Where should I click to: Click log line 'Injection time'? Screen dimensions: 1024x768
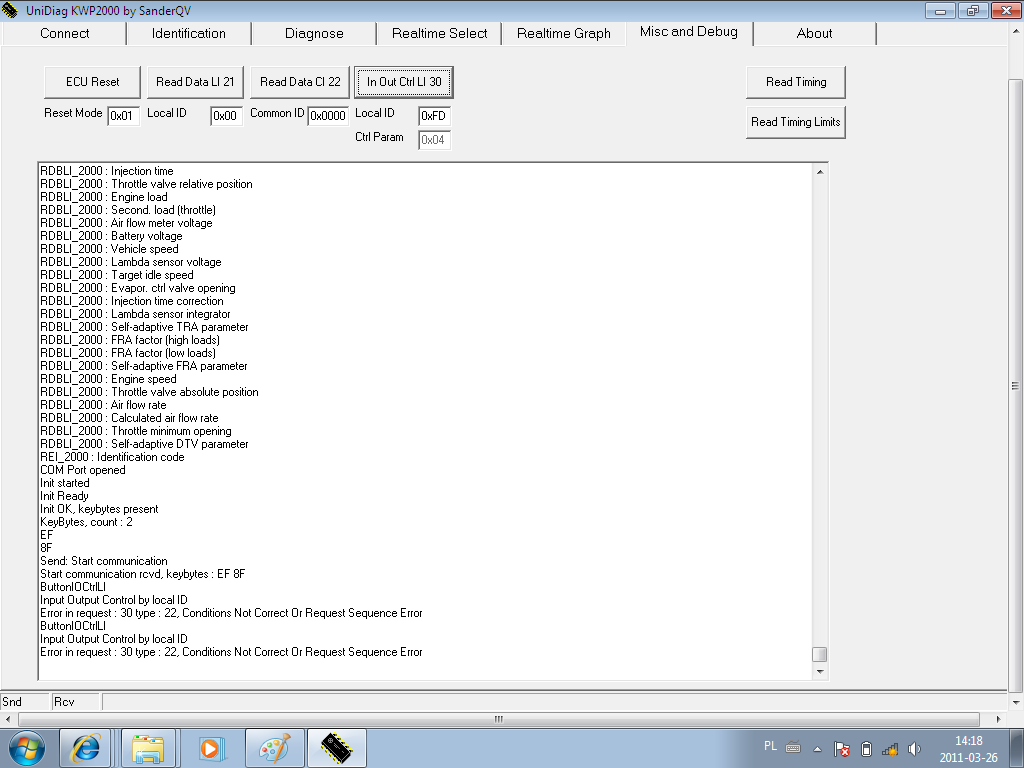pos(106,171)
